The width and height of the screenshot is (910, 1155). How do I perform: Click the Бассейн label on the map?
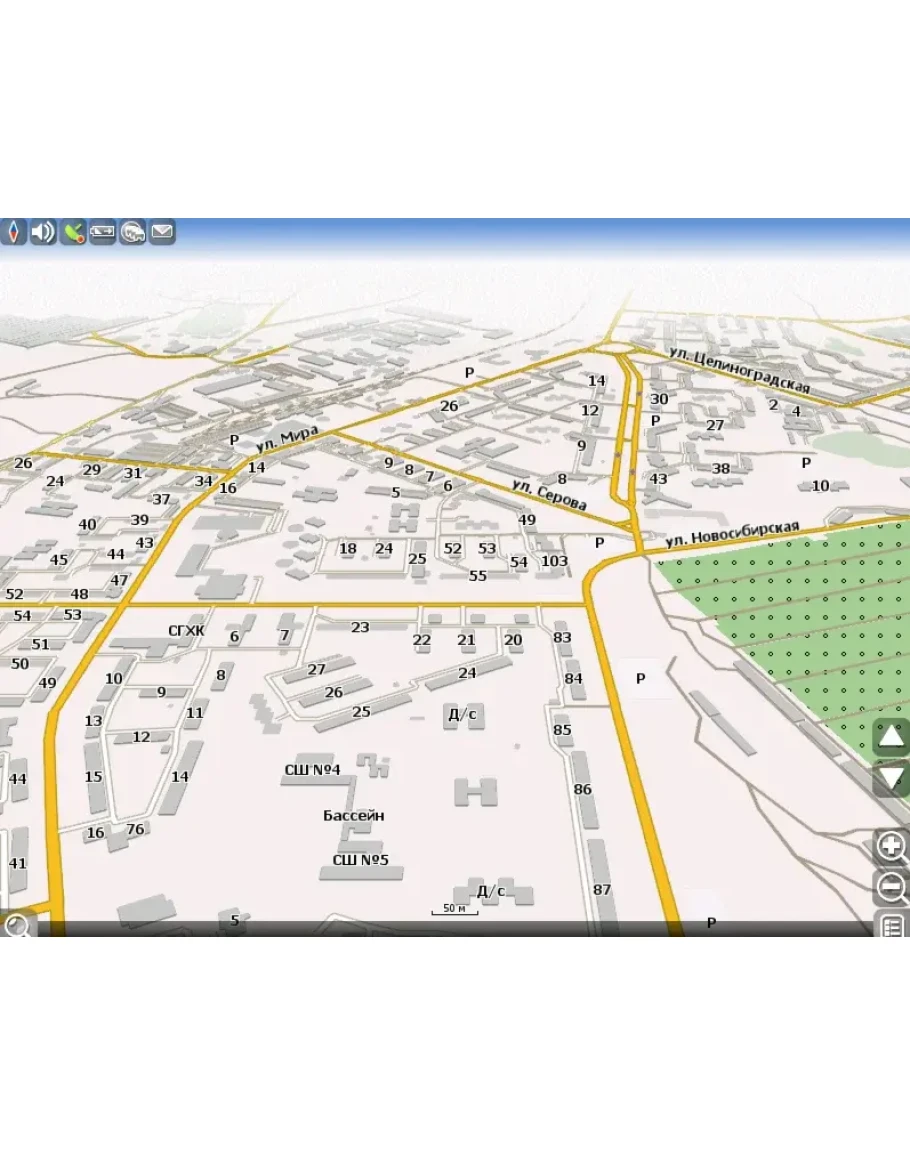[x=353, y=816]
